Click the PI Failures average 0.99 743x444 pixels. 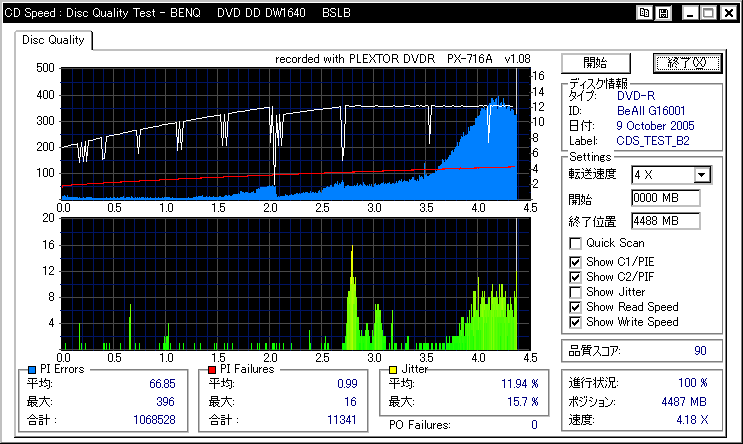click(347, 384)
